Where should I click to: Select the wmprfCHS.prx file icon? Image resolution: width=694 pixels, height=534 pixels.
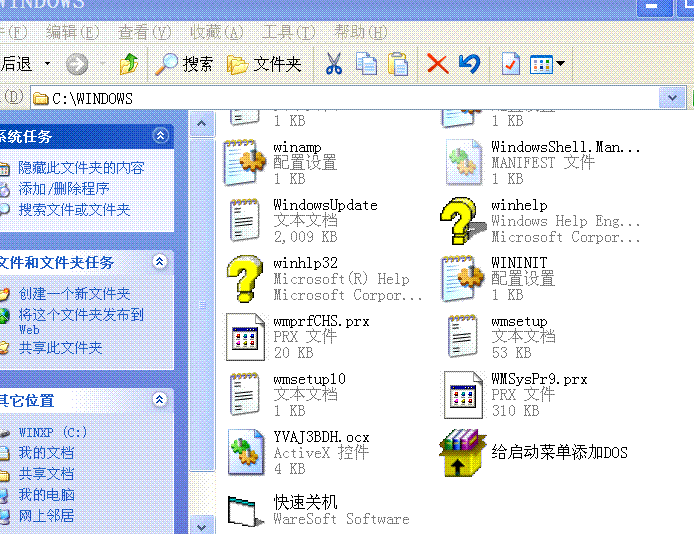[x=244, y=336]
